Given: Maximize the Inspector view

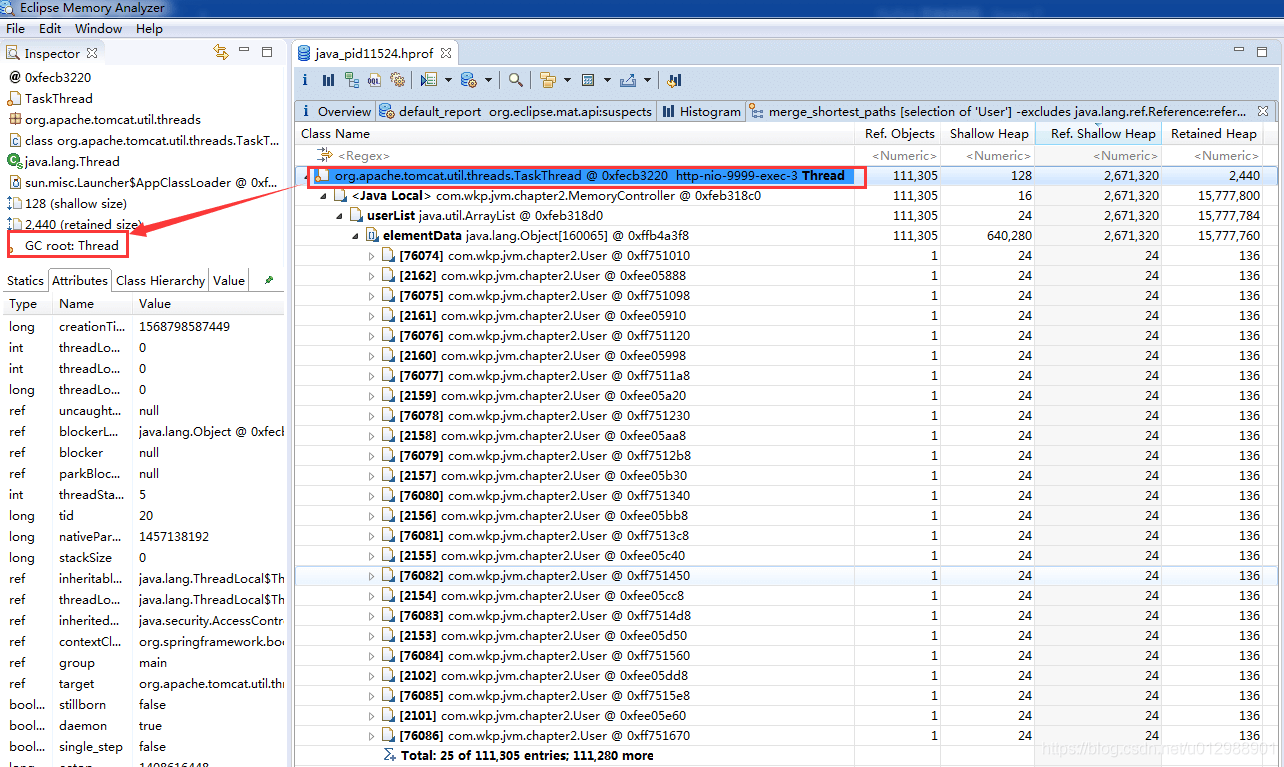Looking at the screenshot, I should 267,52.
